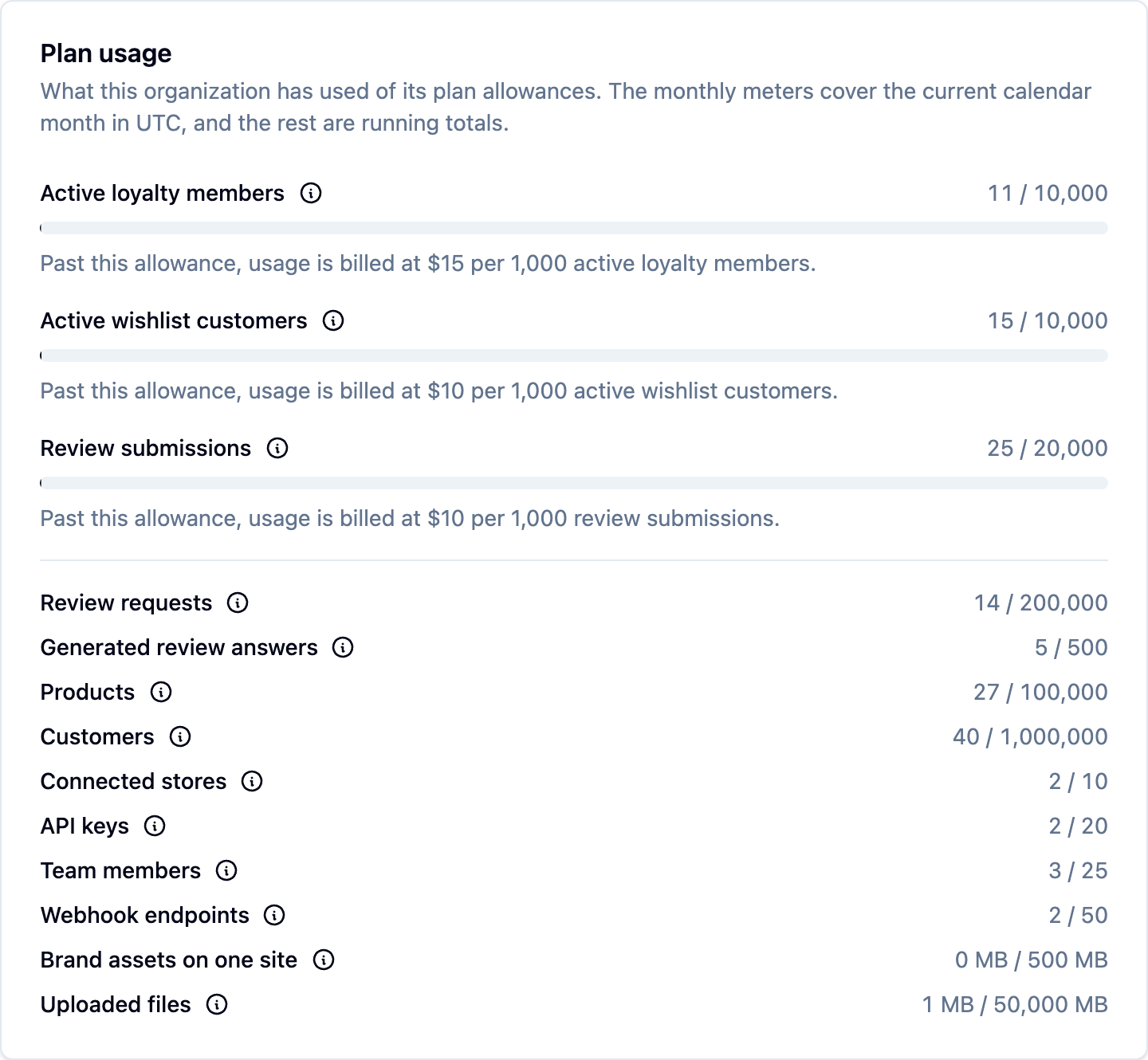This screenshot has width=1148, height=1060.
Task: Click the 'Connected stores' label
Action: click(x=133, y=781)
